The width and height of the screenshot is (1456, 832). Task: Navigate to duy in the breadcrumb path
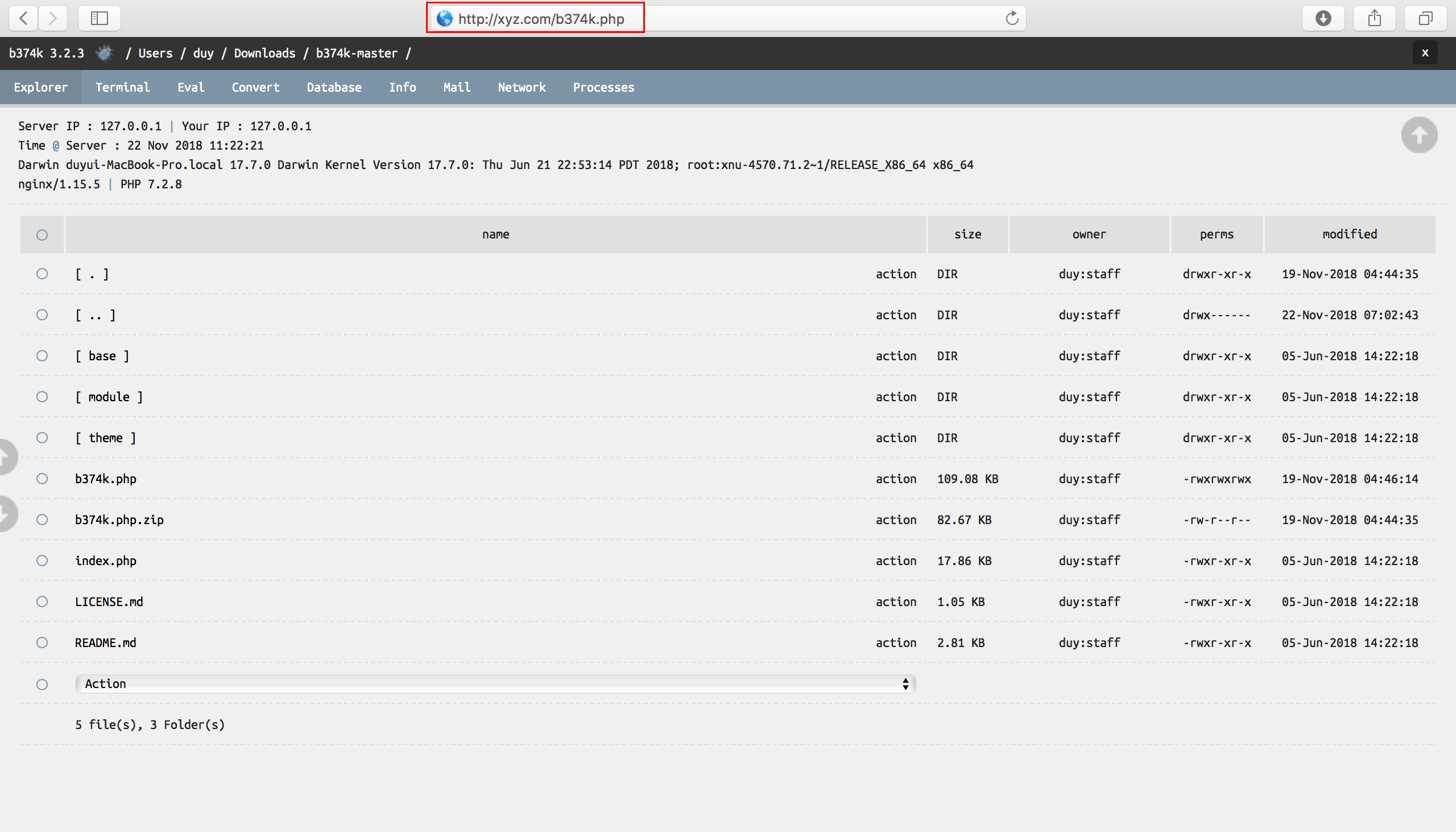203,53
